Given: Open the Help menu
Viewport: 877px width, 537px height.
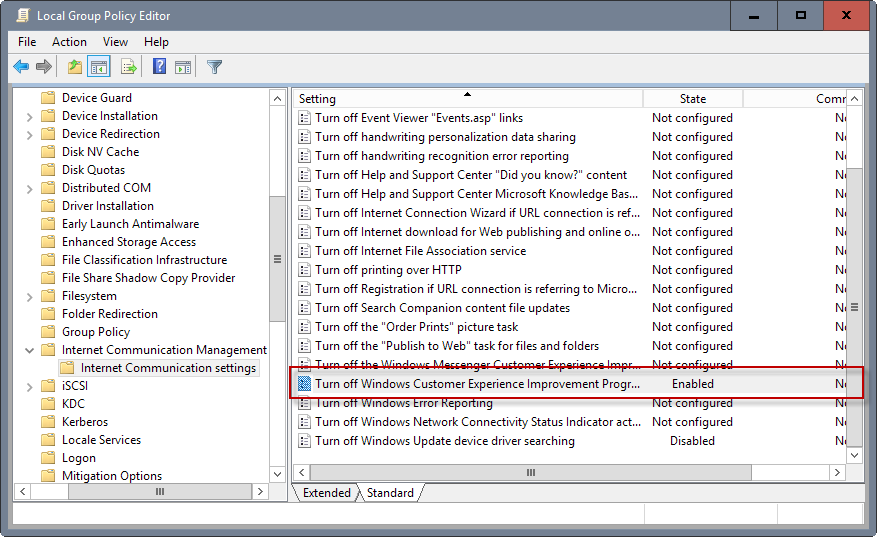Looking at the screenshot, I should click(156, 42).
